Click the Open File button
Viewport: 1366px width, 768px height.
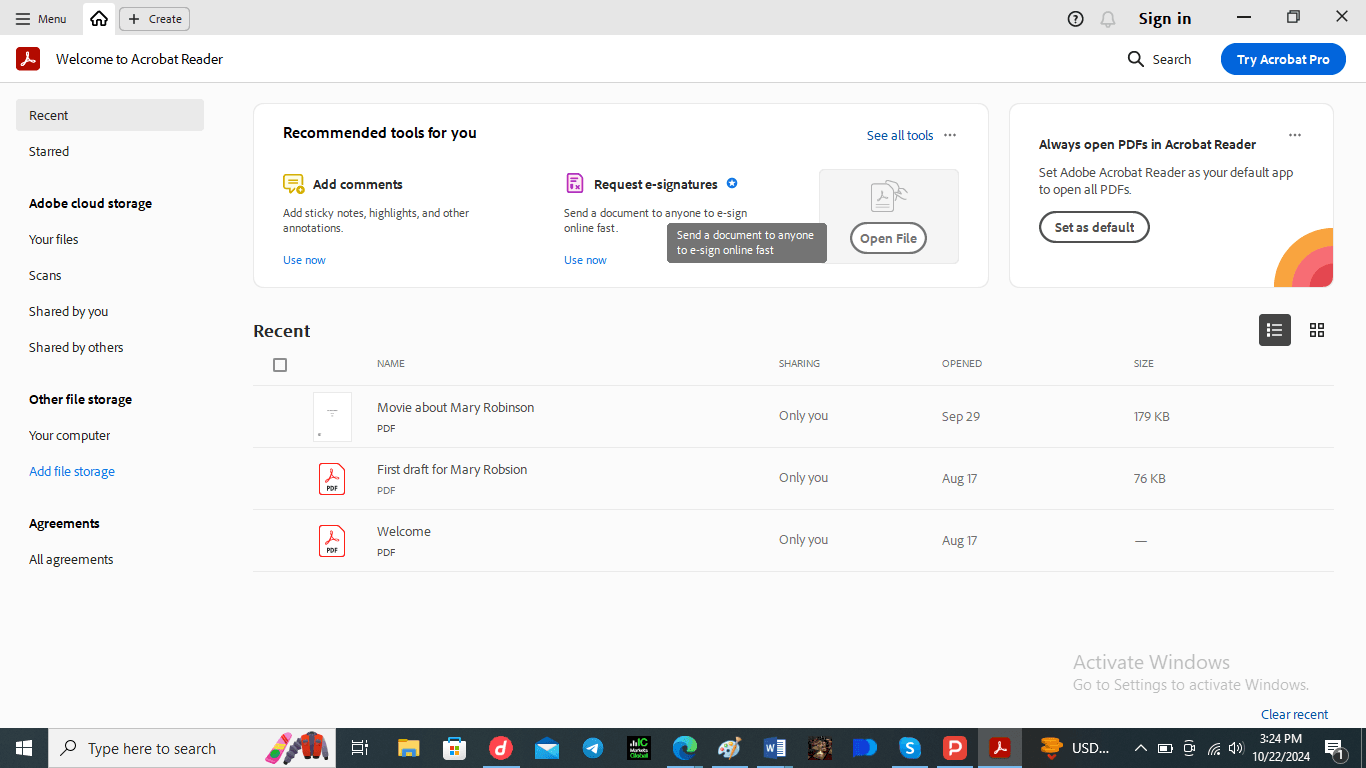(x=888, y=238)
